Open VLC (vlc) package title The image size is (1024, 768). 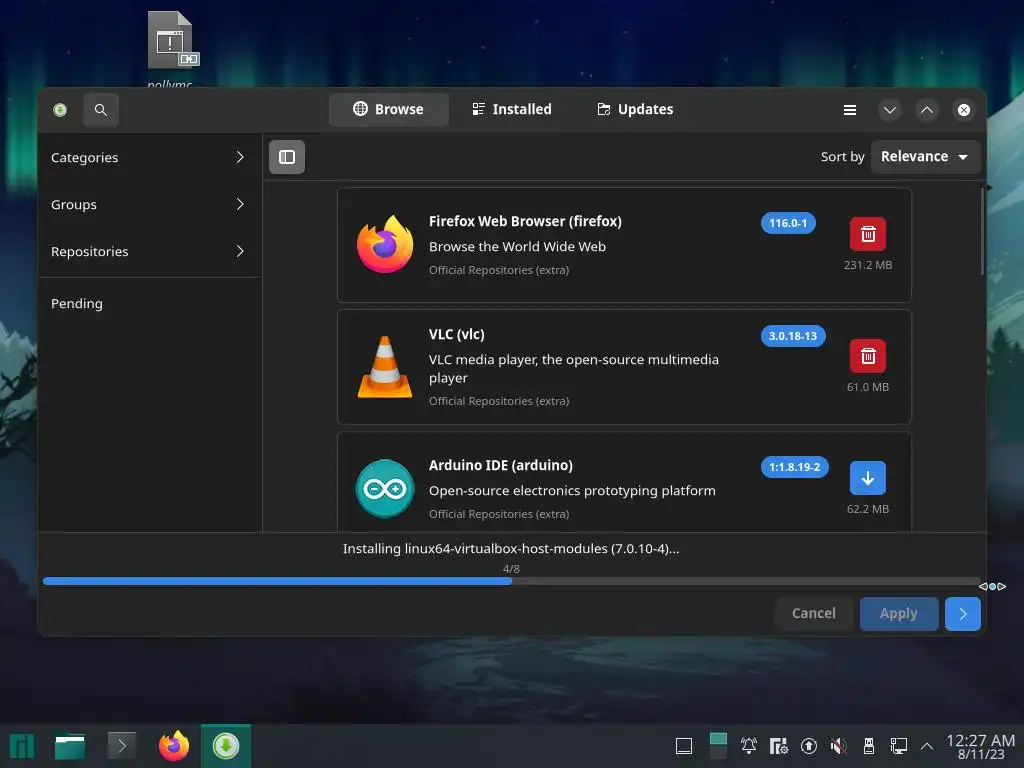[456, 334]
